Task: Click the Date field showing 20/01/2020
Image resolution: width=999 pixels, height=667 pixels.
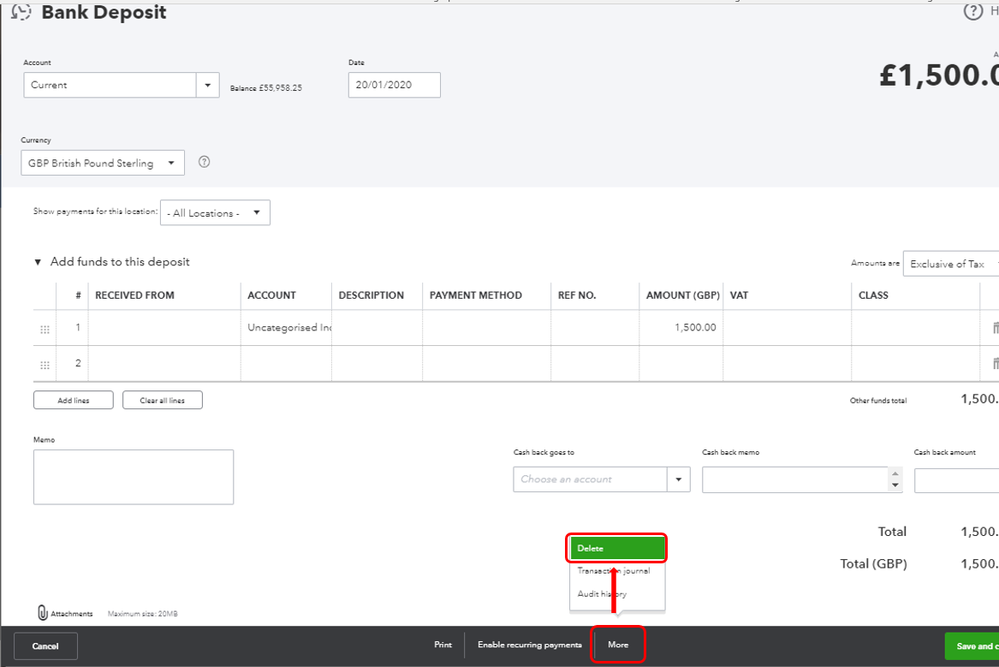Action: pyautogui.click(x=394, y=85)
